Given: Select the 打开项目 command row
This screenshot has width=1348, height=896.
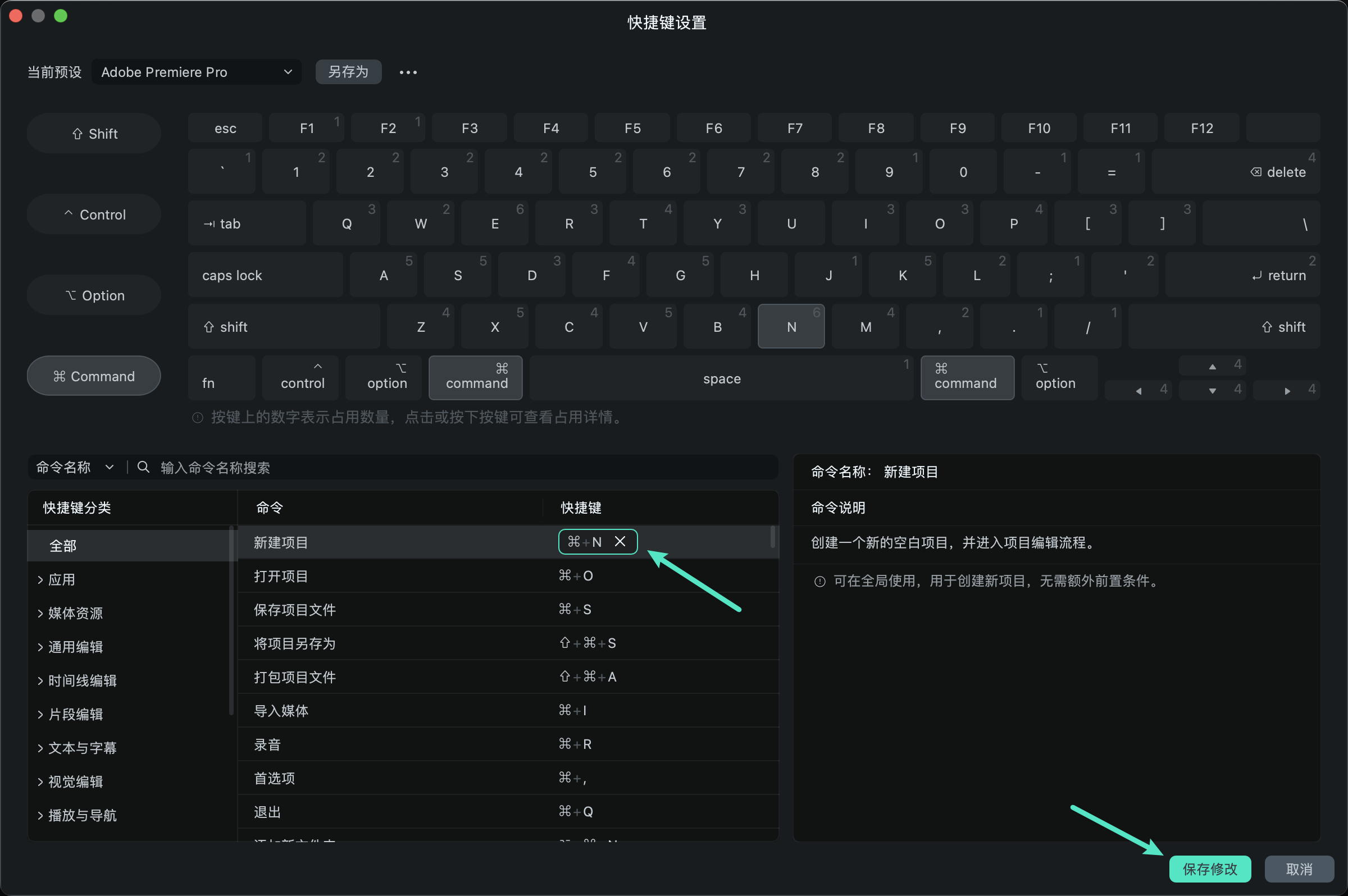Looking at the screenshot, I should tap(508, 575).
